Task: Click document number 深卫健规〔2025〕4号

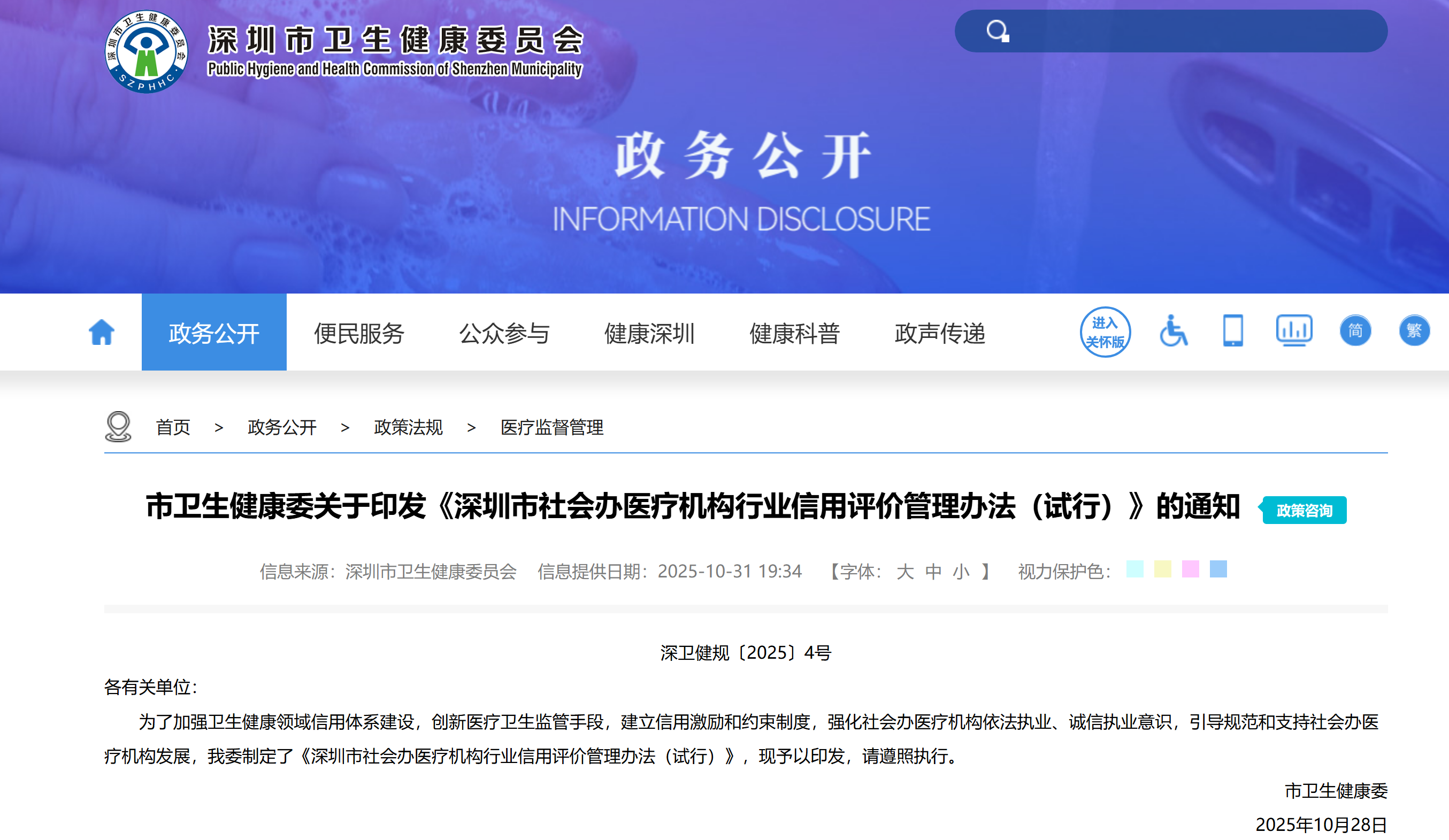Action: (746, 652)
